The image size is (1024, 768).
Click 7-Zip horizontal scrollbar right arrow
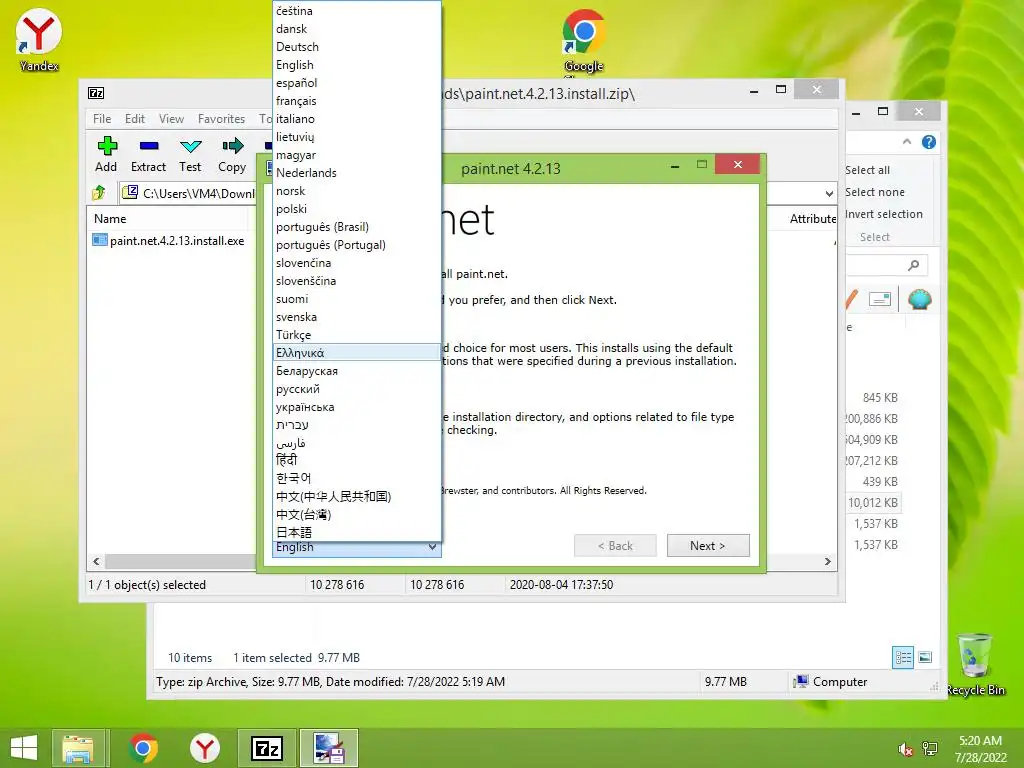[827, 562]
